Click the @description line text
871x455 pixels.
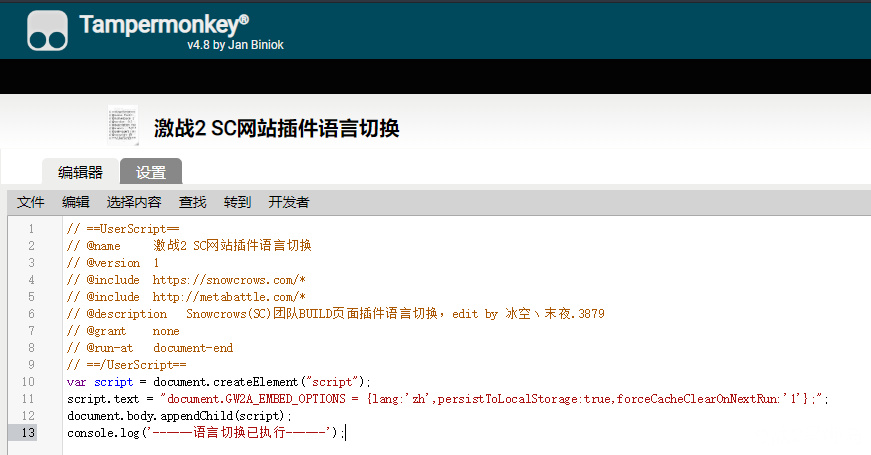[x=336, y=314]
